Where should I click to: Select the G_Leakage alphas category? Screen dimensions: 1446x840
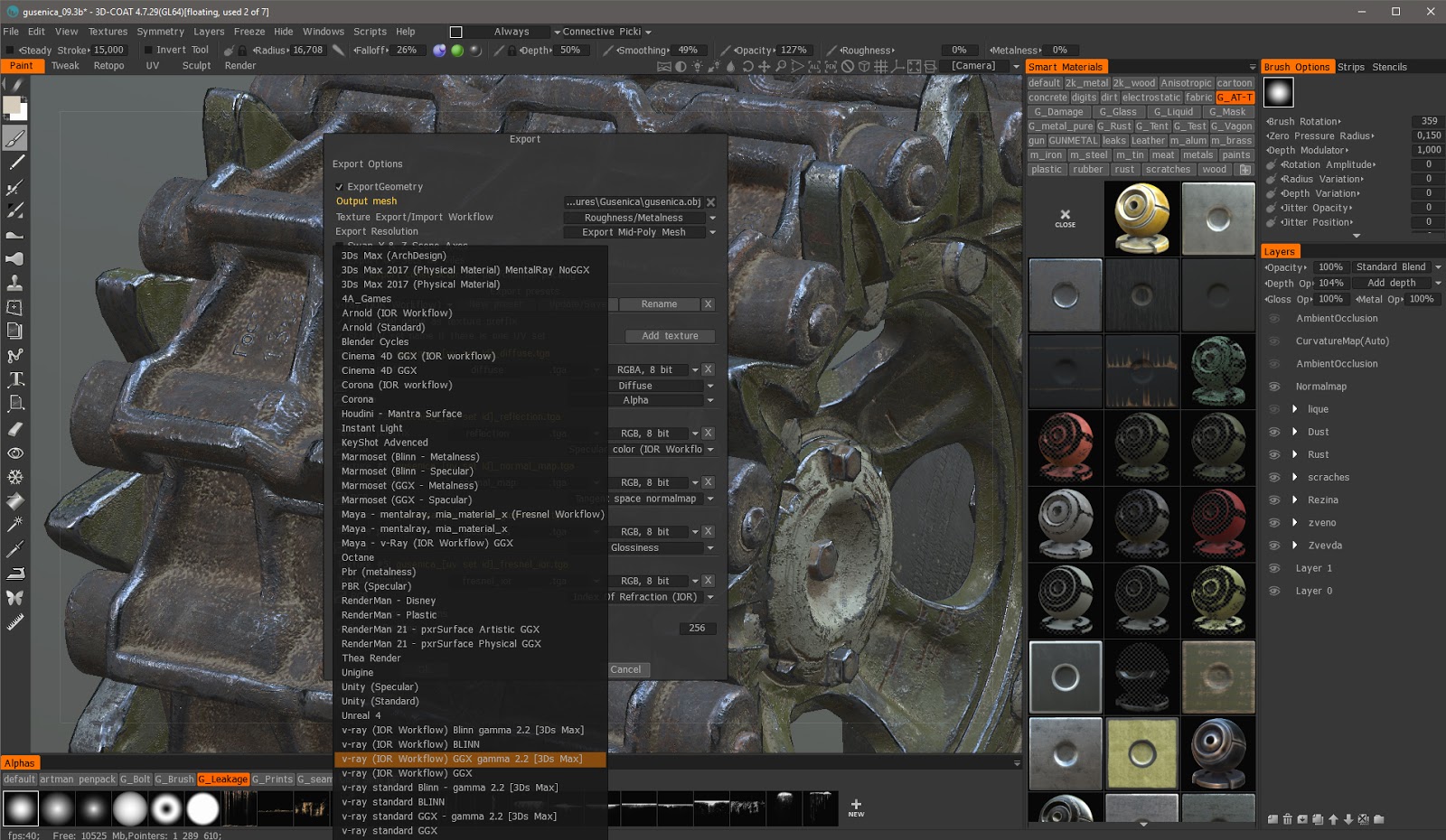coord(223,779)
